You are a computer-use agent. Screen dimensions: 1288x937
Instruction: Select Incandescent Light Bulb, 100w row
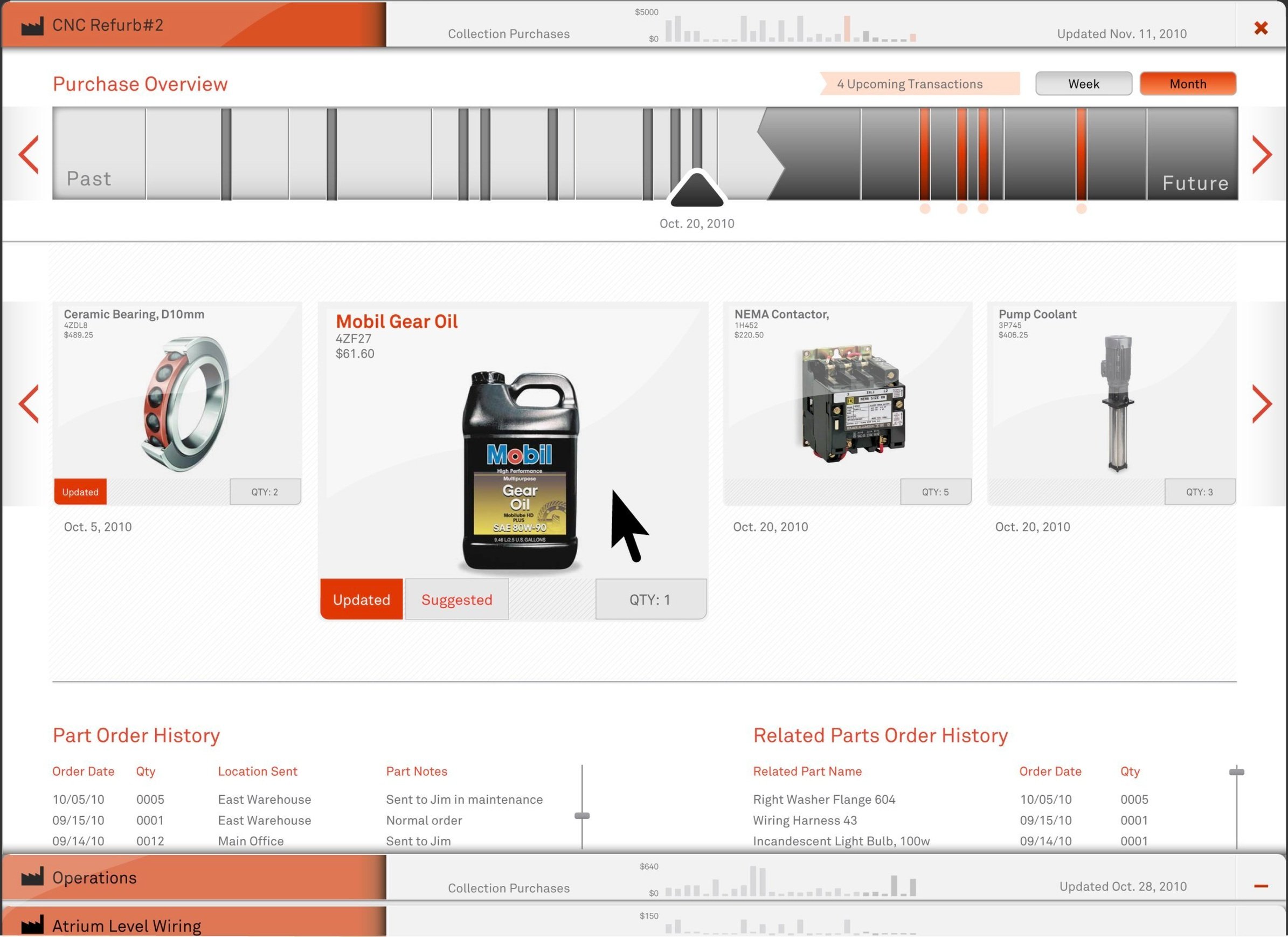[951, 841]
